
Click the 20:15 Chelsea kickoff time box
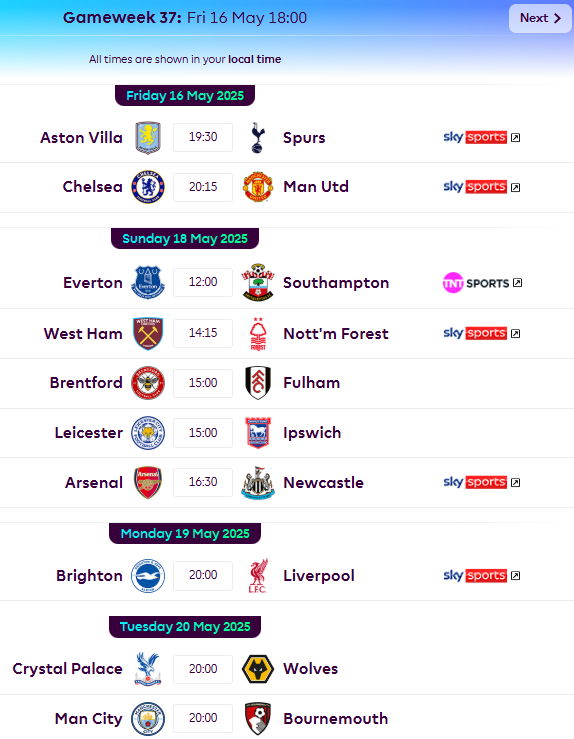(x=203, y=187)
